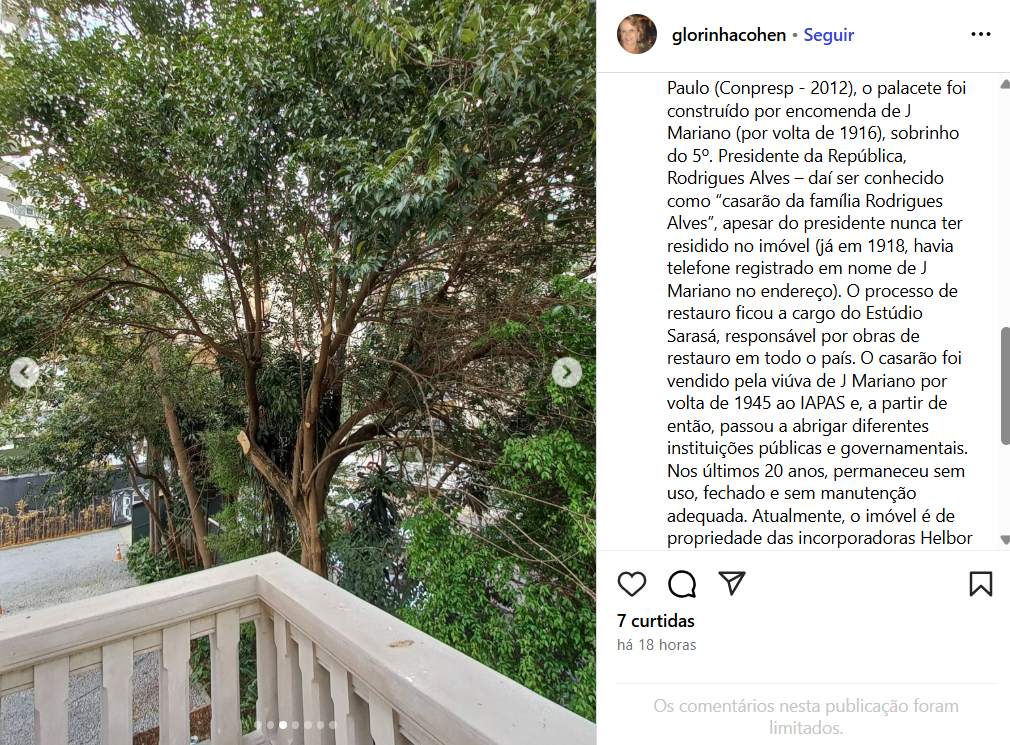The width and height of the screenshot is (1010, 745).
Task: Click the caption scrollbar up arrow
Action: pyautogui.click(x=1005, y=84)
